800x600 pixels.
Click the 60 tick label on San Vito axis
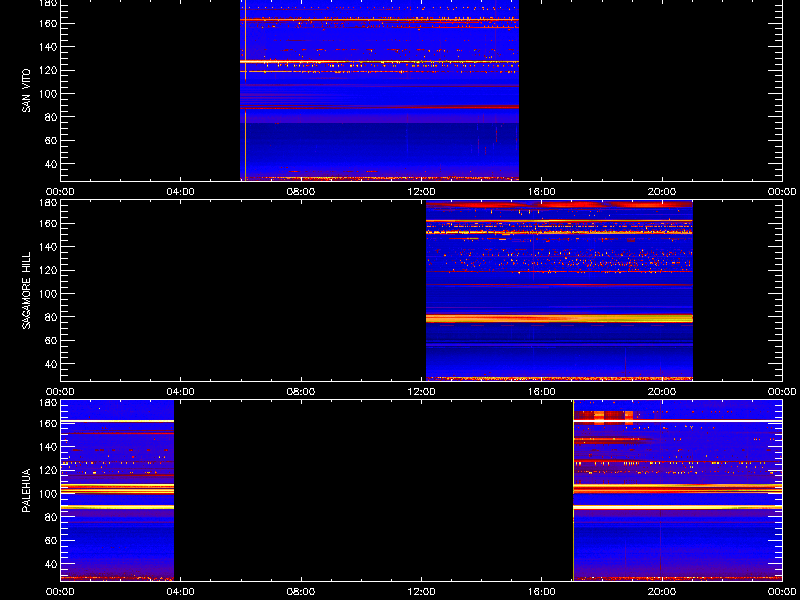point(49,141)
